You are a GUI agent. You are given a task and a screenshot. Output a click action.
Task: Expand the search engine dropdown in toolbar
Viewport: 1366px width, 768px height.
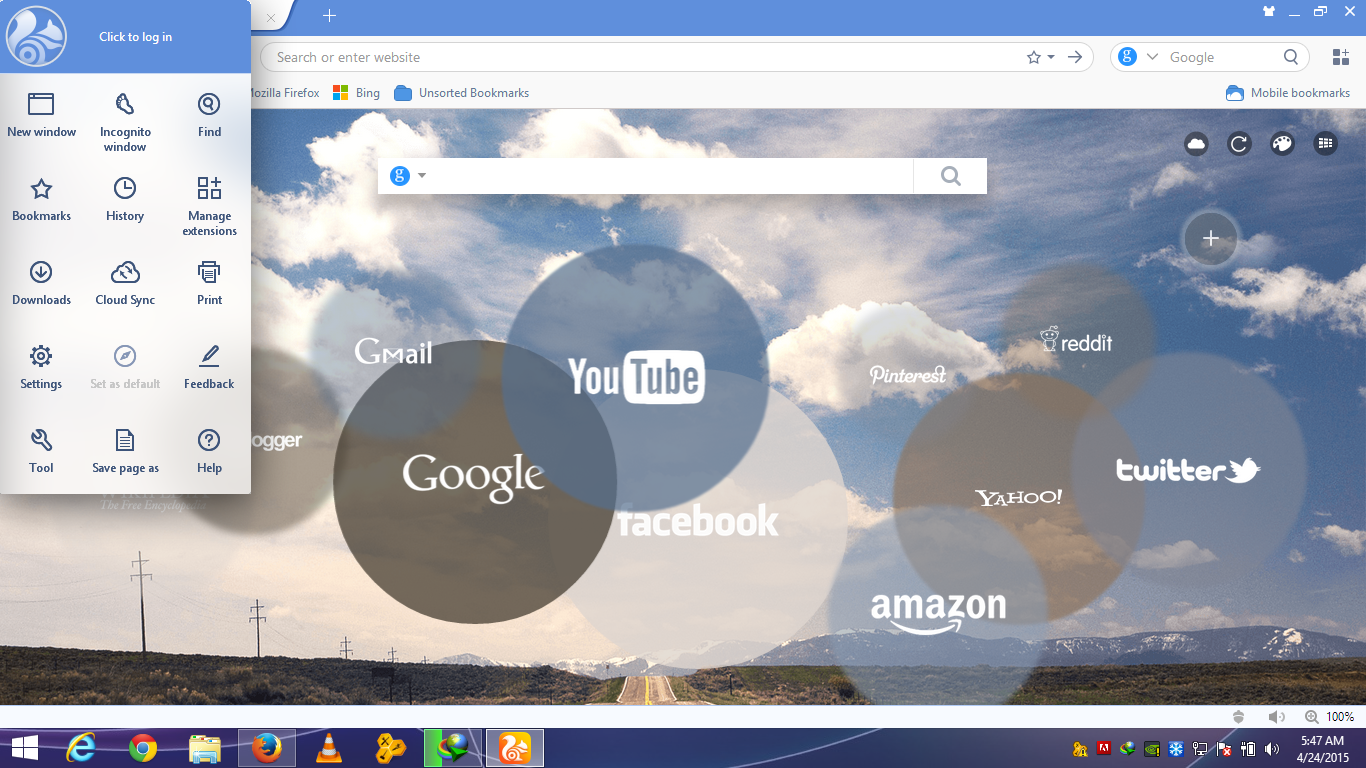(1152, 57)
